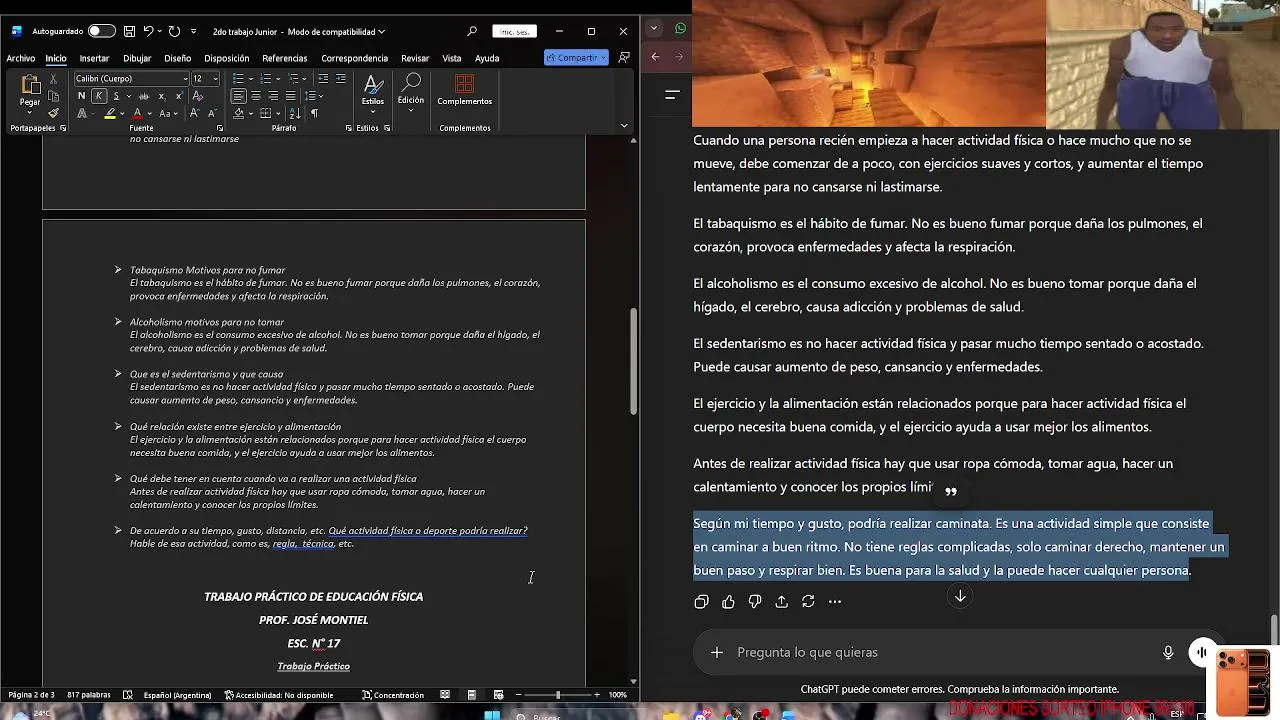Clear all text formatting
This screenshot has height=720, width=1280.
[x=198, y=96]
